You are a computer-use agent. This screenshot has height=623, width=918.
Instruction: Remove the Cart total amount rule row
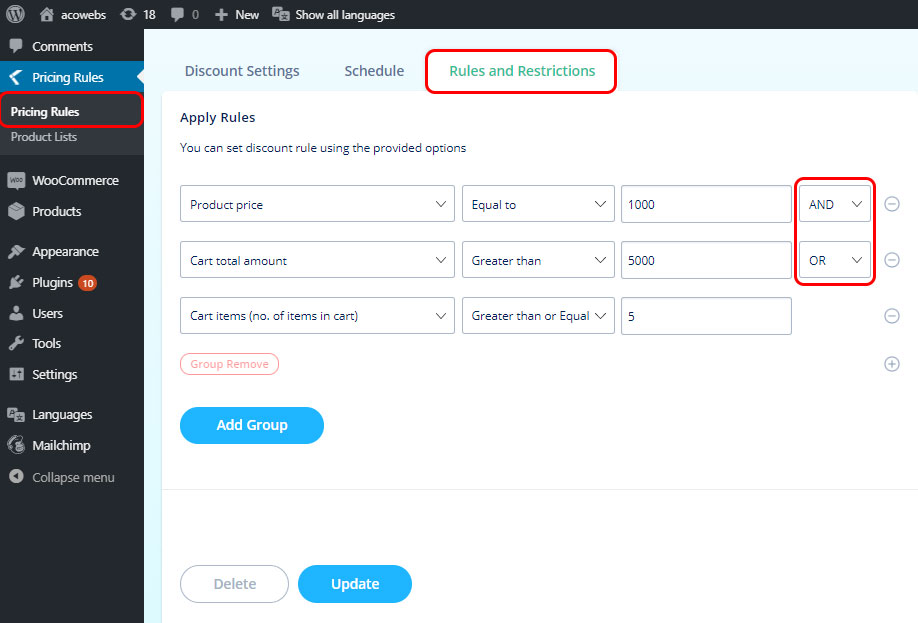[x=892, y=260]
